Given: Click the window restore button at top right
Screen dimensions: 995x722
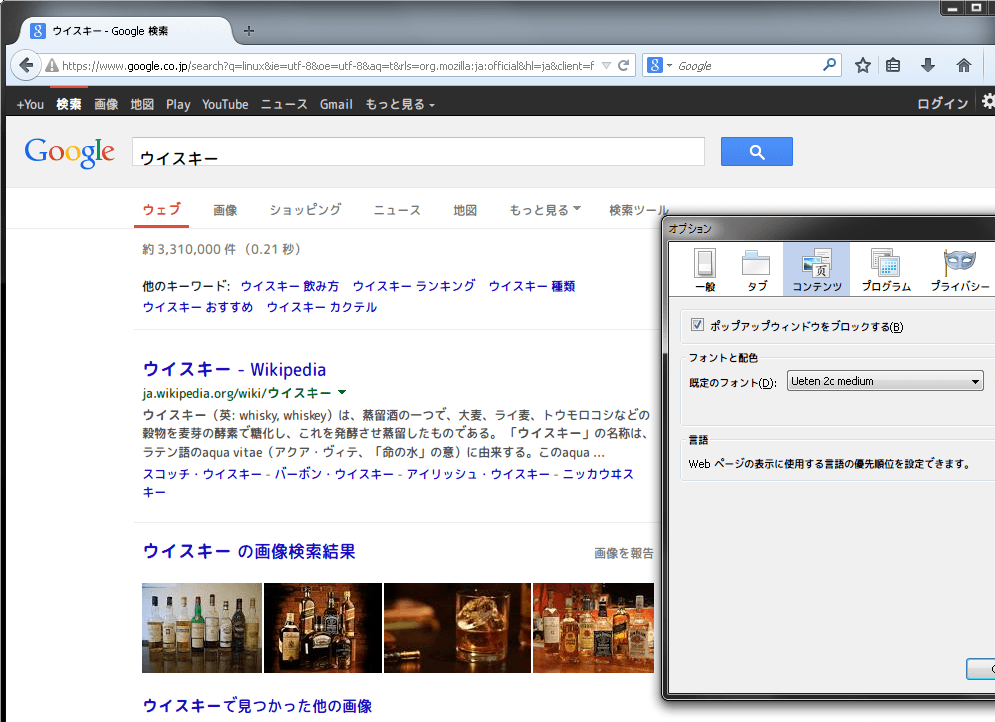Looking at the screenshot, I should (x=977, y=8).
